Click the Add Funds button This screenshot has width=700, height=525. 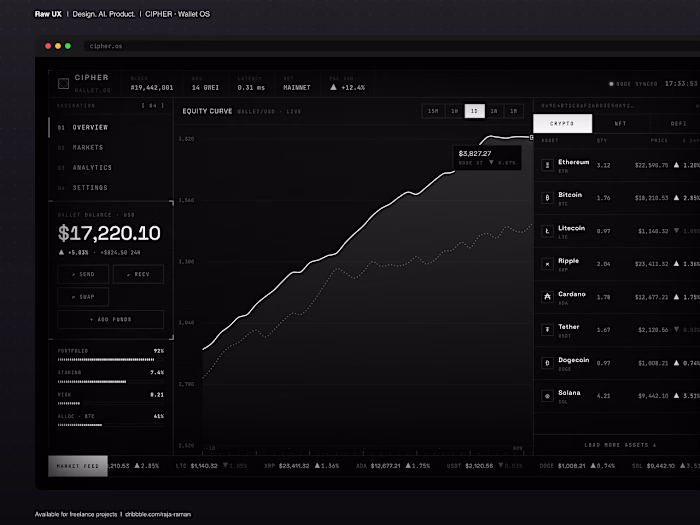[110, 319]
